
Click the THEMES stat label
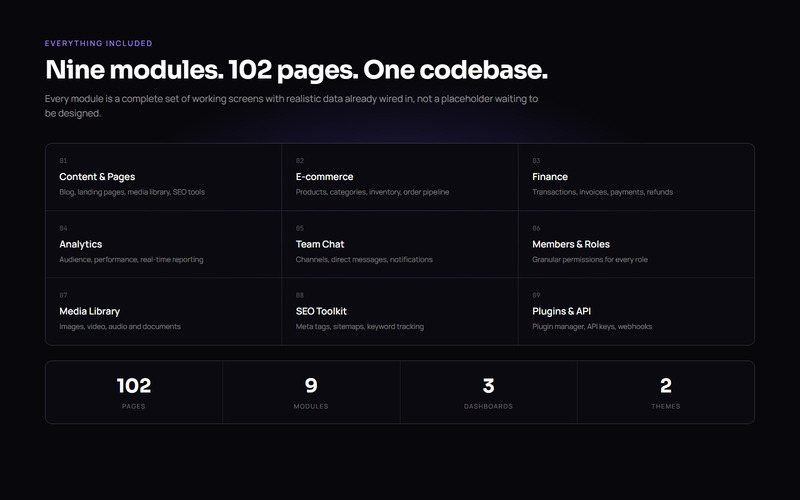[666, 407]
